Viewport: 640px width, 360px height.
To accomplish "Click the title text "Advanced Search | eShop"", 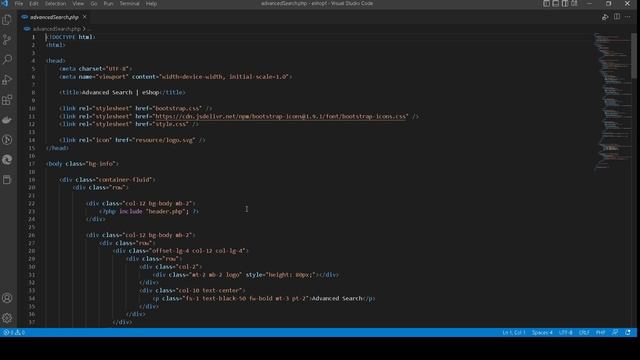I will pos(120,92).
